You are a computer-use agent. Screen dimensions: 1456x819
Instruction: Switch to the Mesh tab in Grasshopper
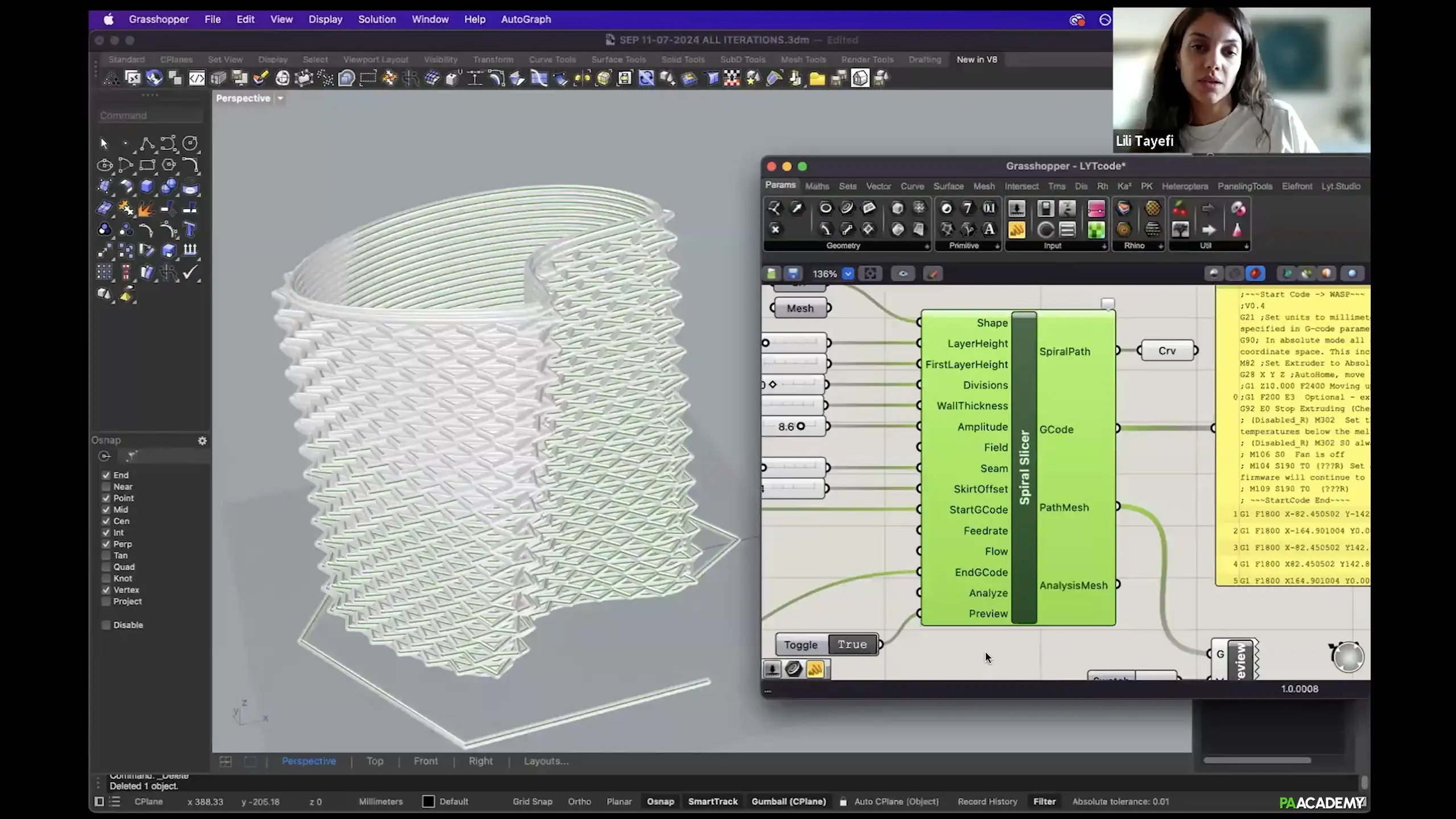click(x=984, y=186)
